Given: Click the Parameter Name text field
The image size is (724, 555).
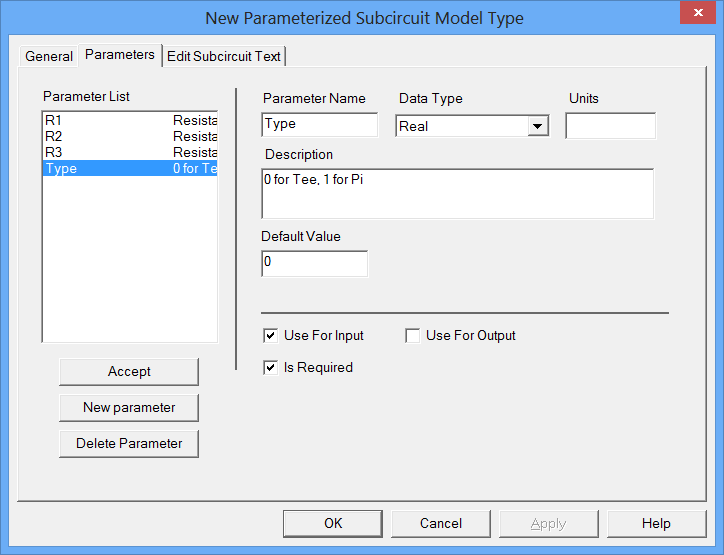Looking at the screenshot, I should (x=319, y=125).
